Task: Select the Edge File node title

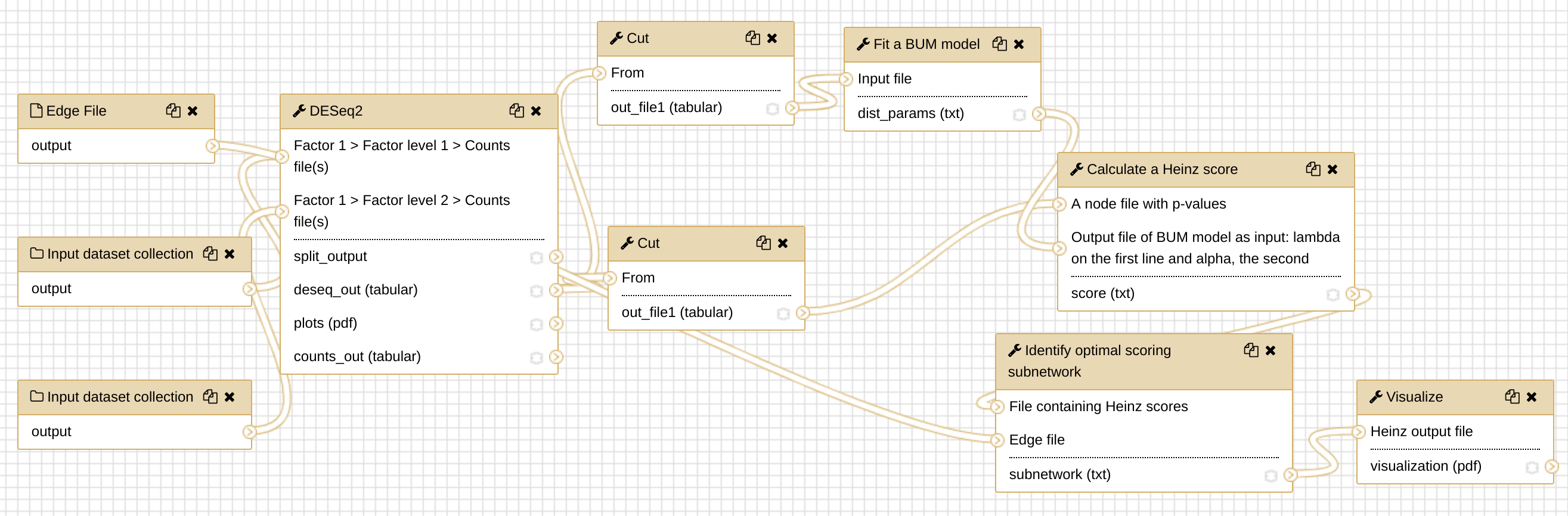Action: [x=76, y=111]
